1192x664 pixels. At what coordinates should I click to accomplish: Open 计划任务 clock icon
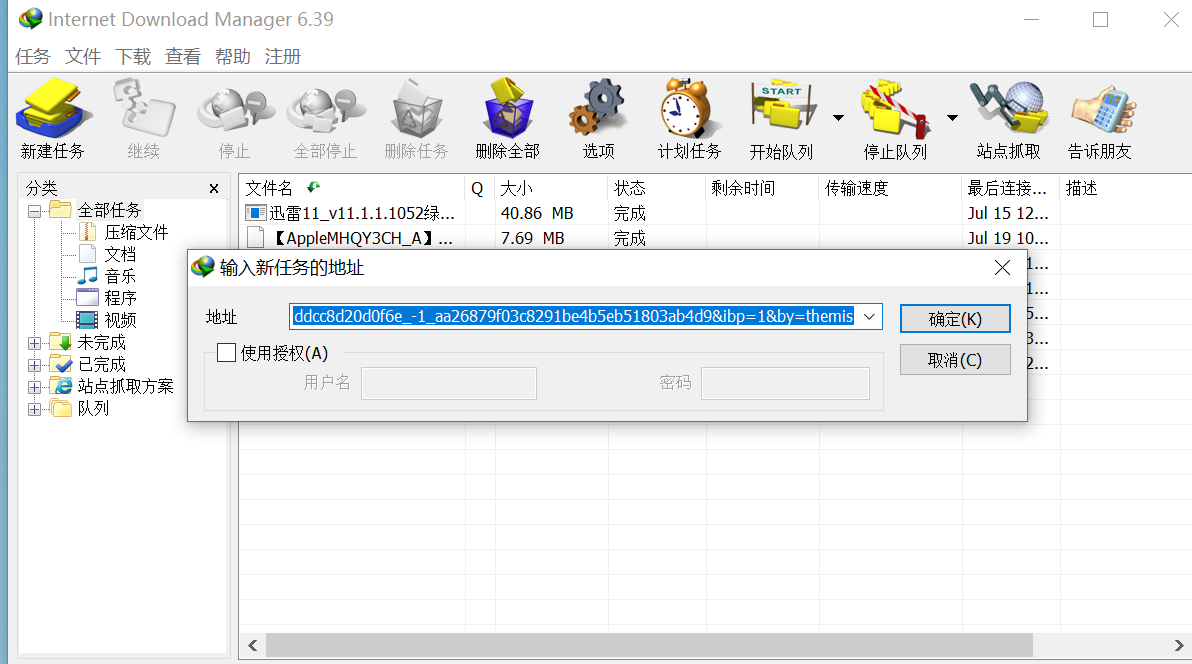(690, 119)
